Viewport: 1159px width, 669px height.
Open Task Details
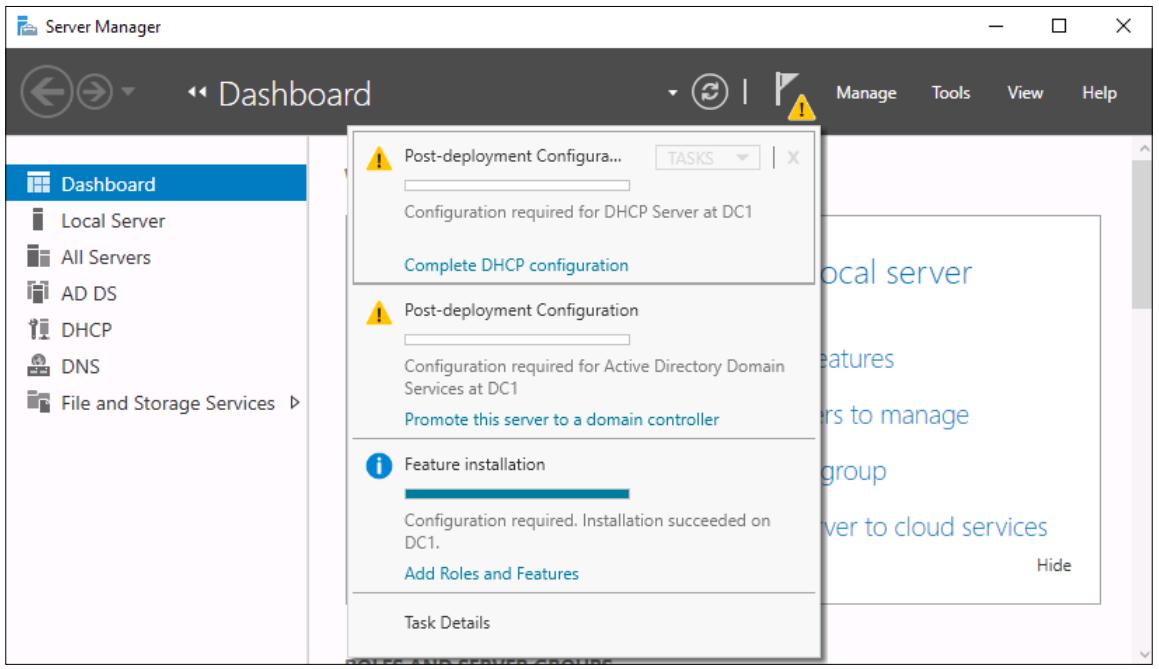pos(446,623)
